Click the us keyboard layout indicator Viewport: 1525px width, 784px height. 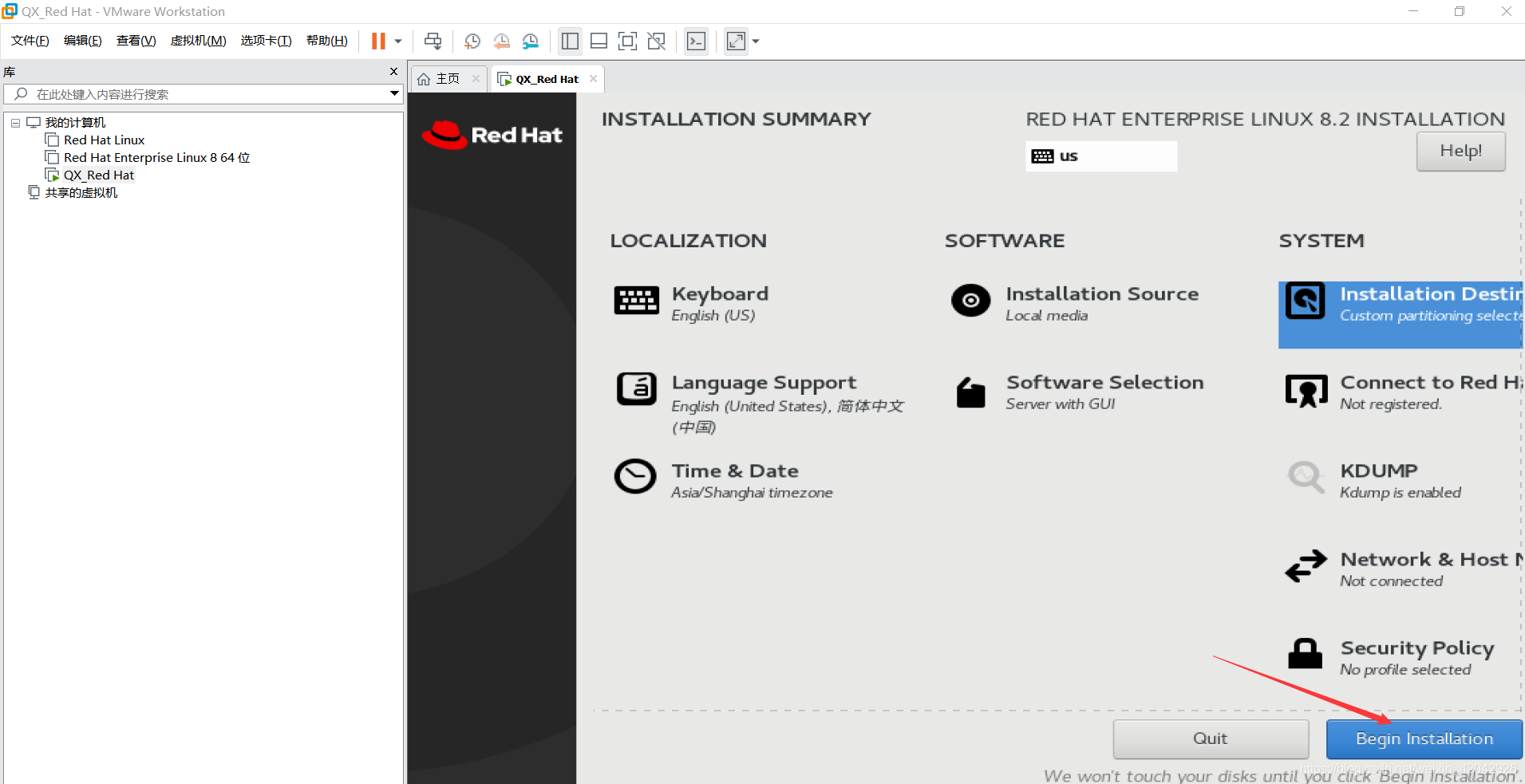[1101, 156]
